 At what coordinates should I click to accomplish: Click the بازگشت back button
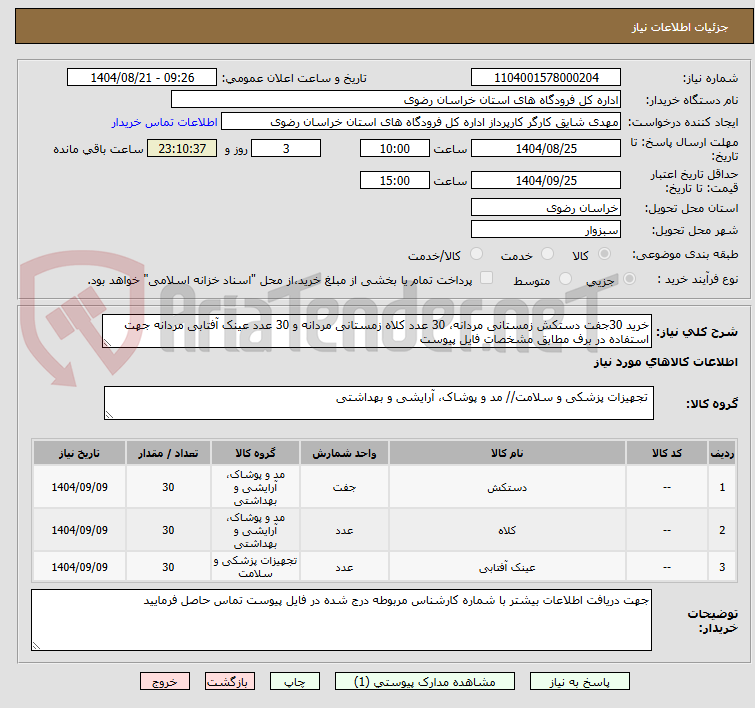[x=231, y=681]
